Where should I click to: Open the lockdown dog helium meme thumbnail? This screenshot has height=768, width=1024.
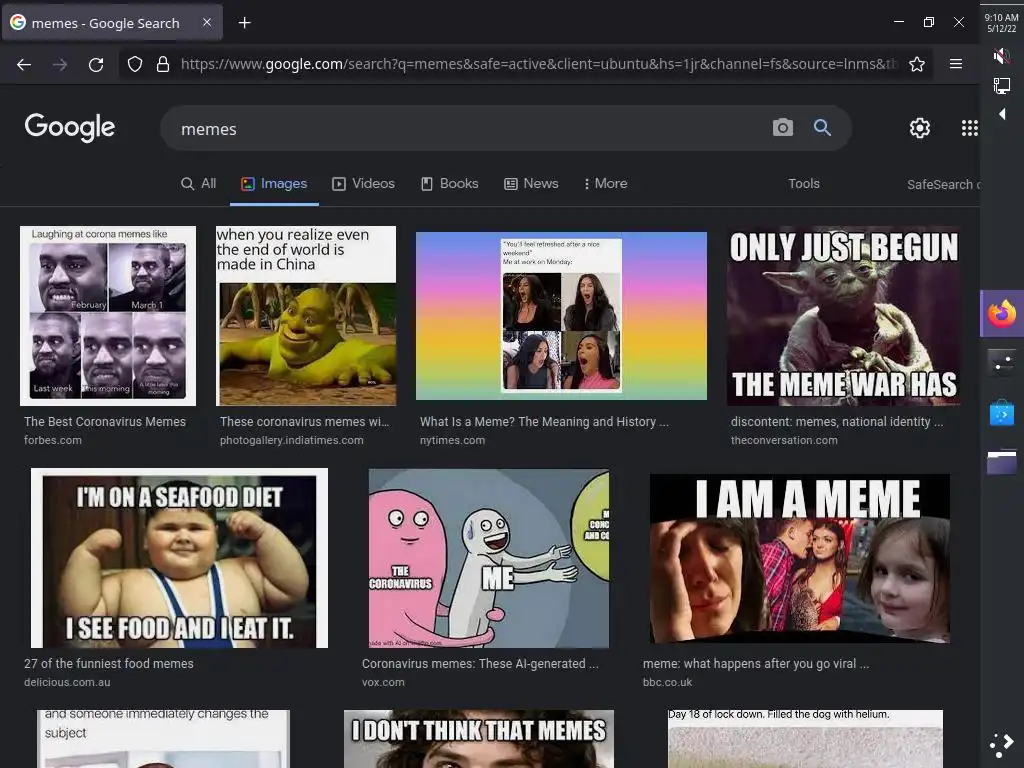point(805,739)
